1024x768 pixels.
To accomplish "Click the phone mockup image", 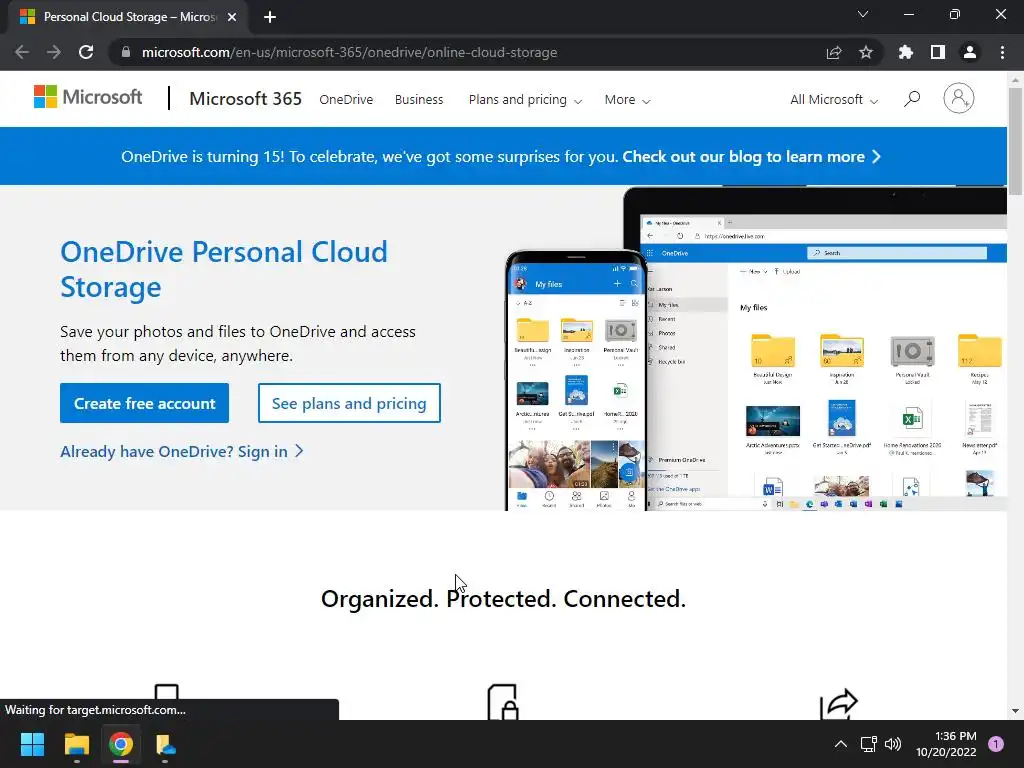I will point(576,380).
